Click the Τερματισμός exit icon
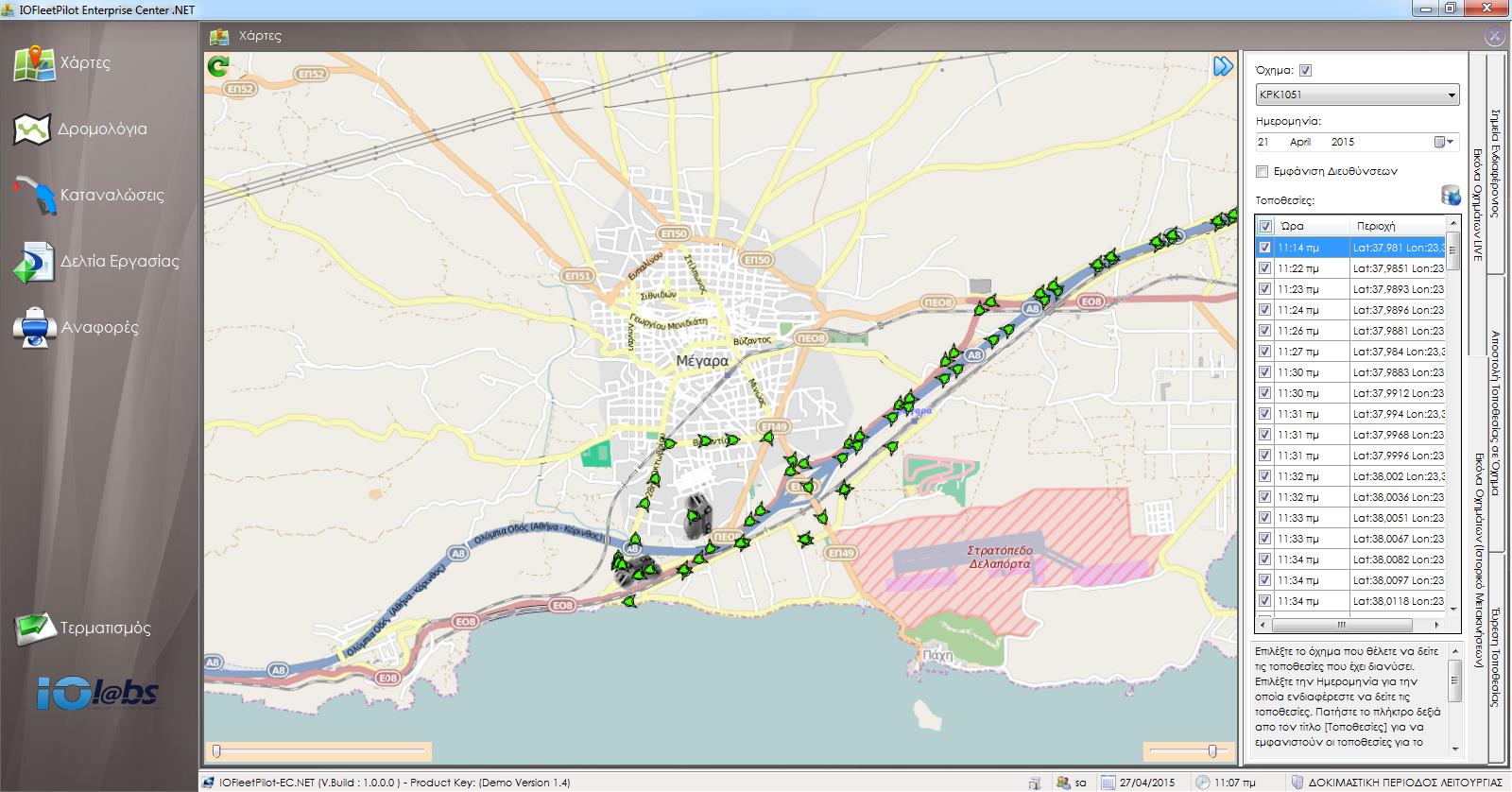This screenshot has height=792, width=1512. pyautogui.click(x=35, y=628)
